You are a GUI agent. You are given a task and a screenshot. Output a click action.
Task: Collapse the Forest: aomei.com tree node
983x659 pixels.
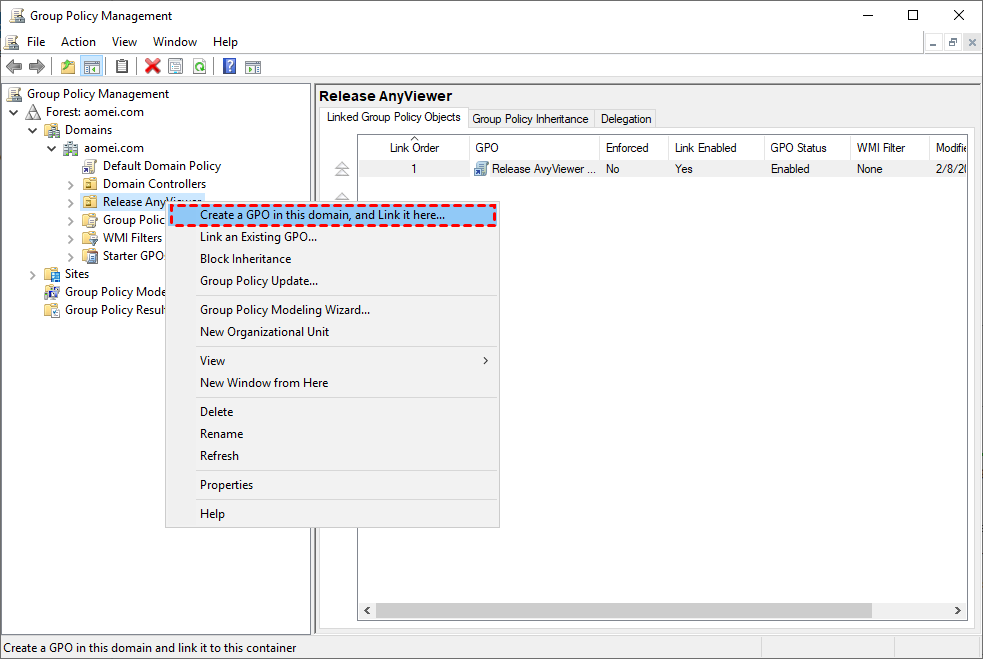tap(14, 112)
